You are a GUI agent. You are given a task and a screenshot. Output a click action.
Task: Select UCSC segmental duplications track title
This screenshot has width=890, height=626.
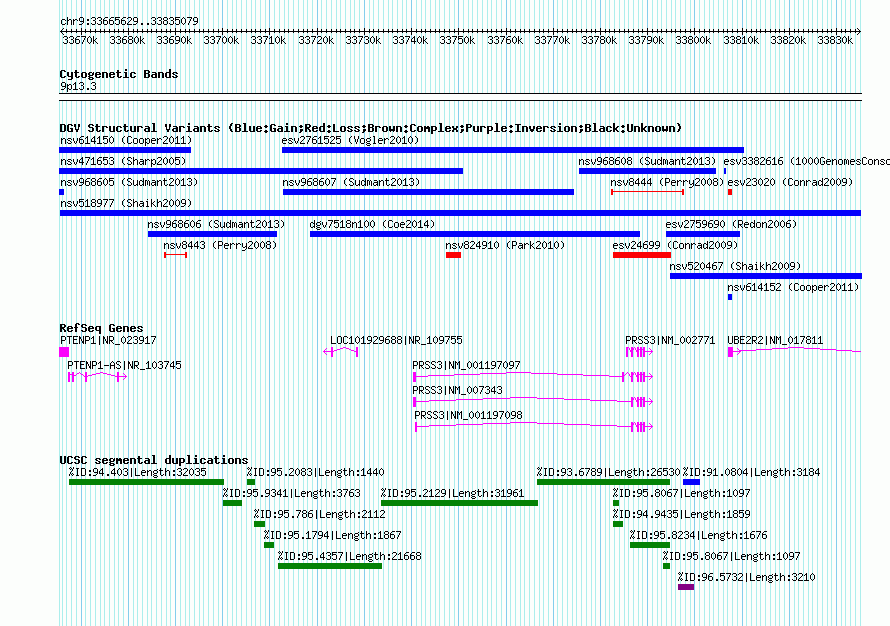[x=154, y=460]
